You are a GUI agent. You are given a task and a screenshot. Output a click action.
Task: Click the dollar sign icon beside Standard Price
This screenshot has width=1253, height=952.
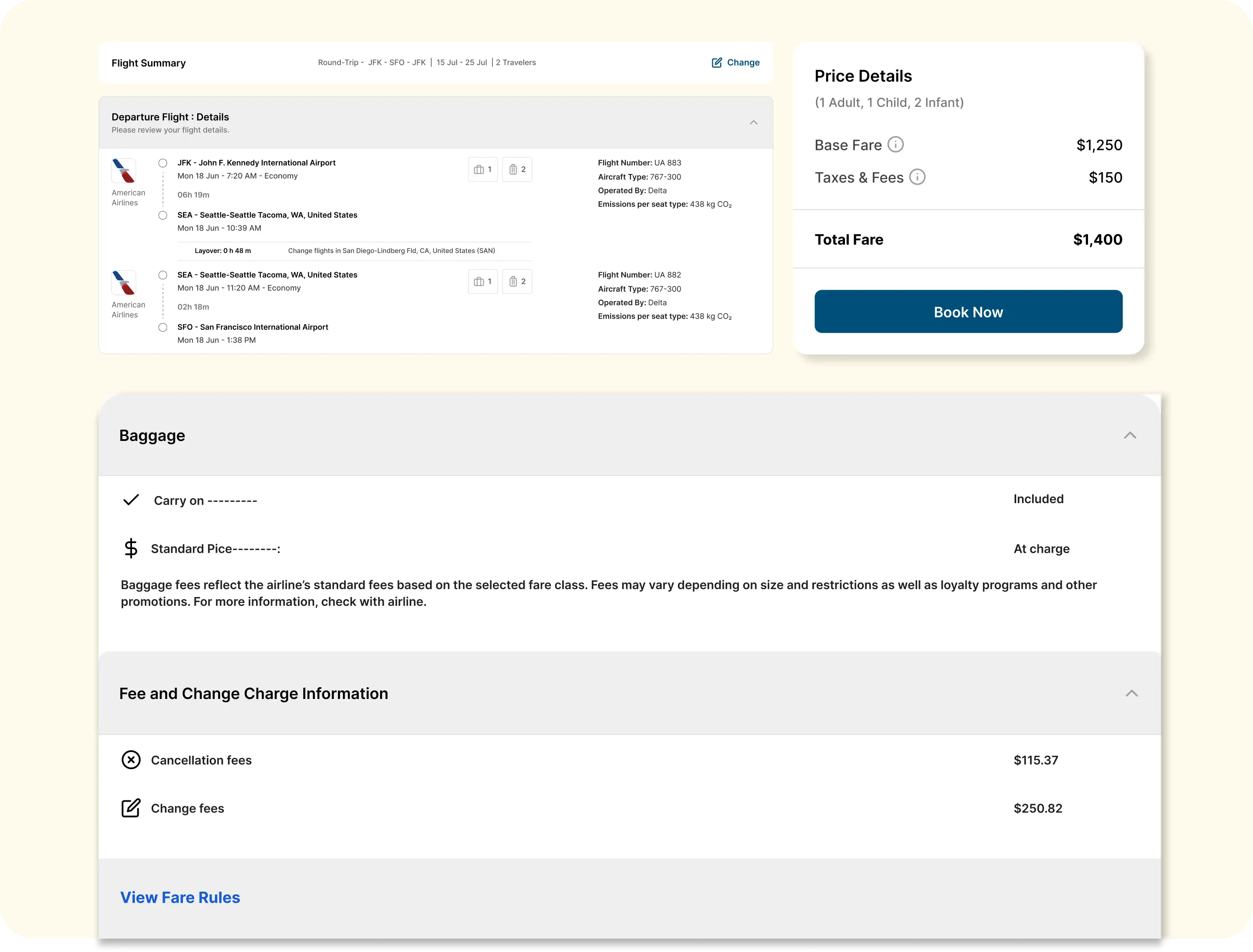pos(131,548)
